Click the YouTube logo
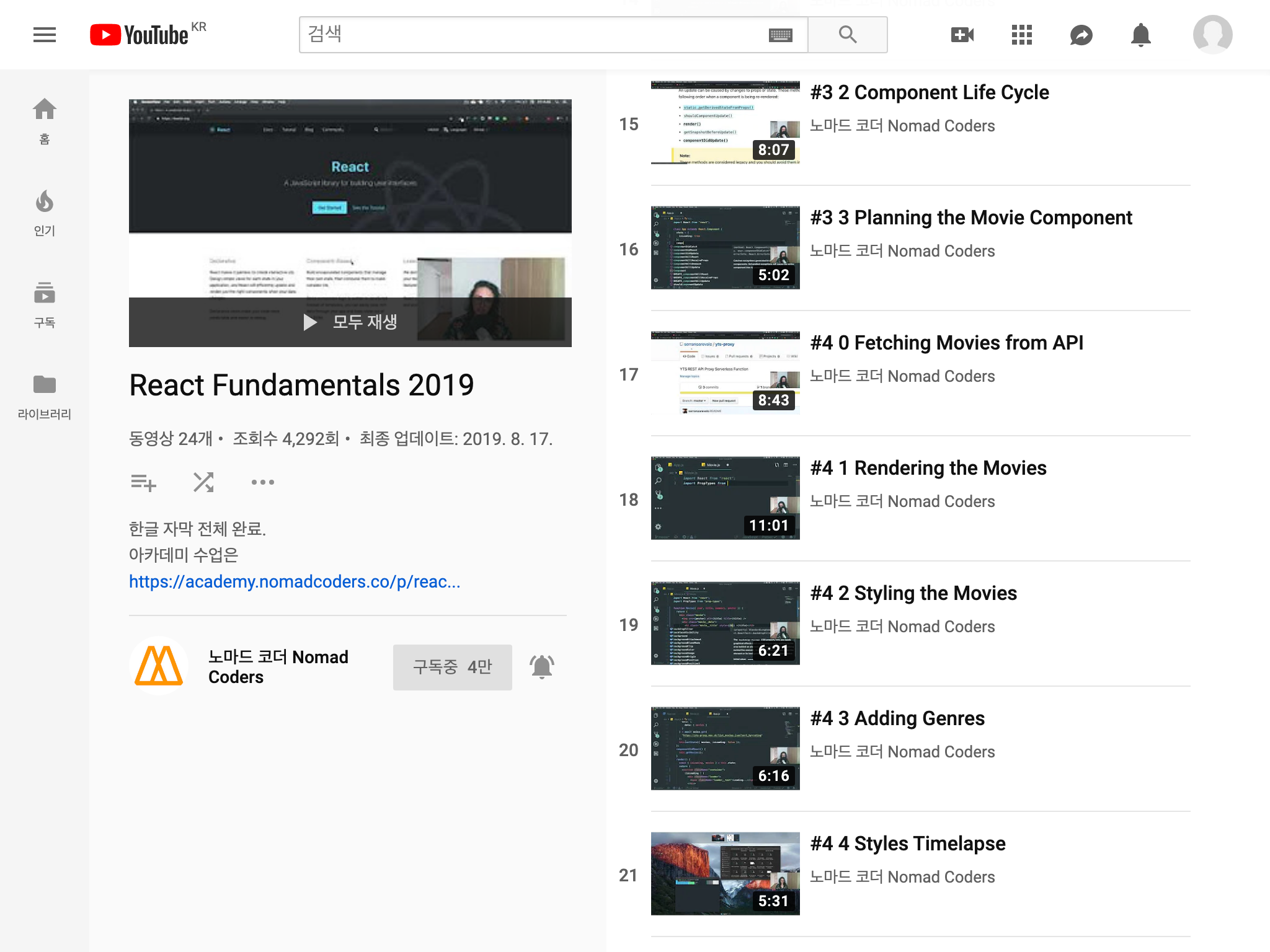This screenshot has width=1270, height=952. click(140, 35)
